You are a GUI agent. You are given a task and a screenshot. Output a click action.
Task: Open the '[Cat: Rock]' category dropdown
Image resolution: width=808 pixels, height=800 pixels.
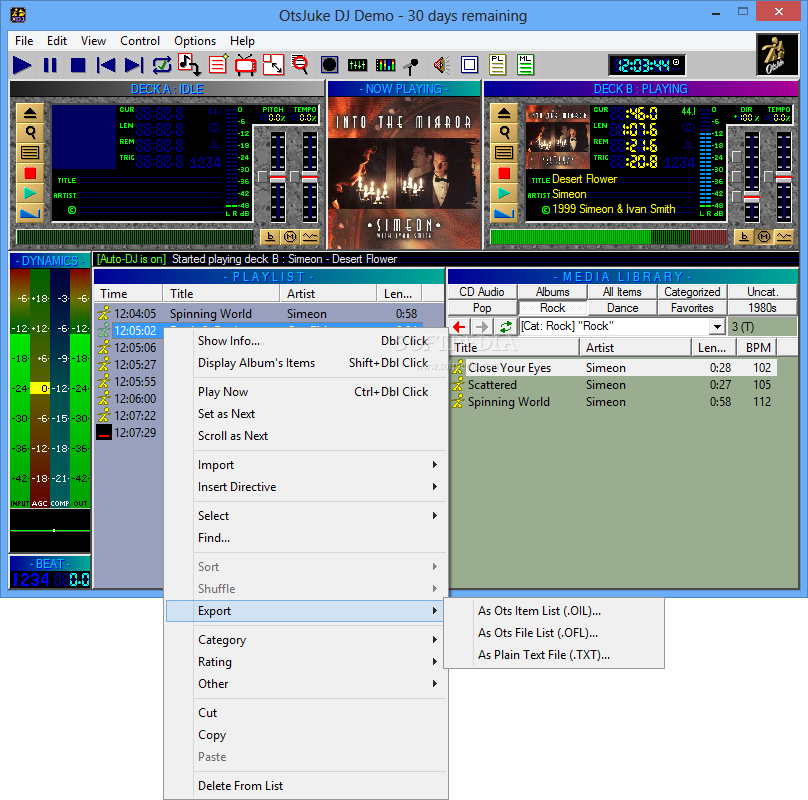click(x=716, y=327)
